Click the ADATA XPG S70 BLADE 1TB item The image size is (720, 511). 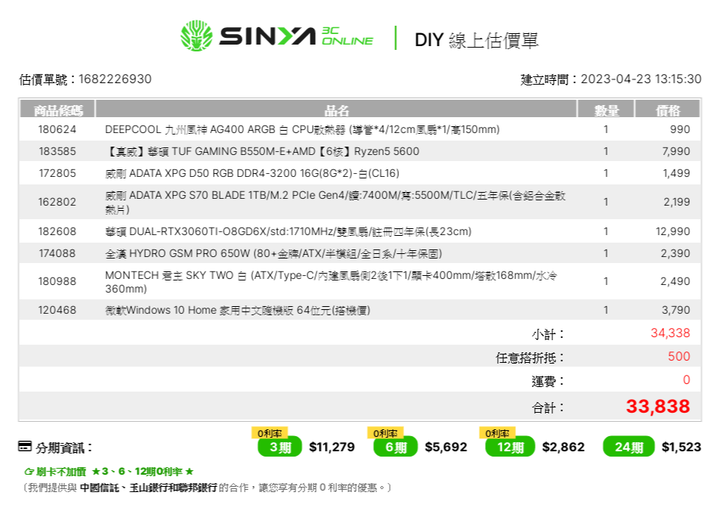tap(335, 202)
